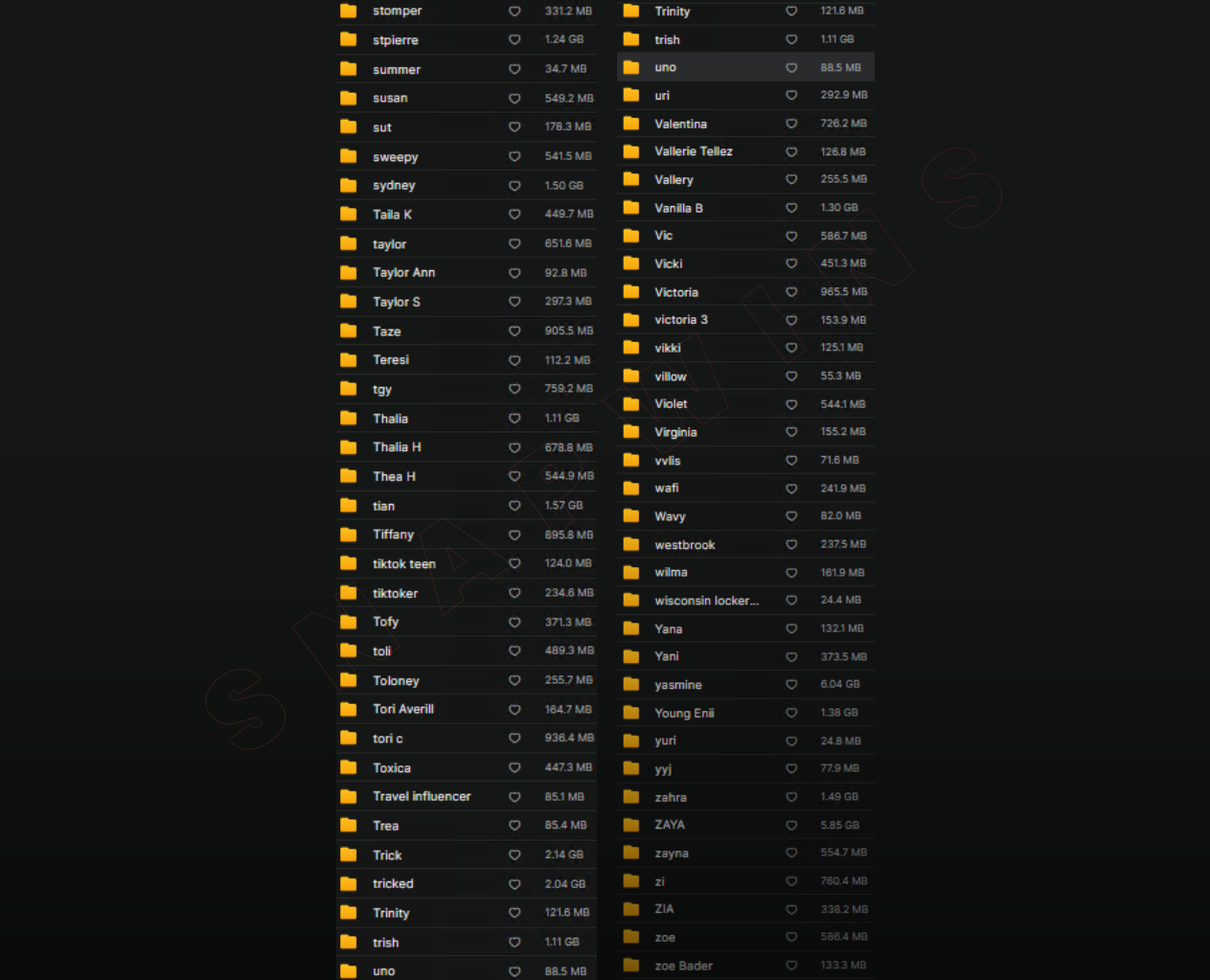Favorite the Virginia folder
This screenshot has width=1210, height=980.
tap(791, 432)
